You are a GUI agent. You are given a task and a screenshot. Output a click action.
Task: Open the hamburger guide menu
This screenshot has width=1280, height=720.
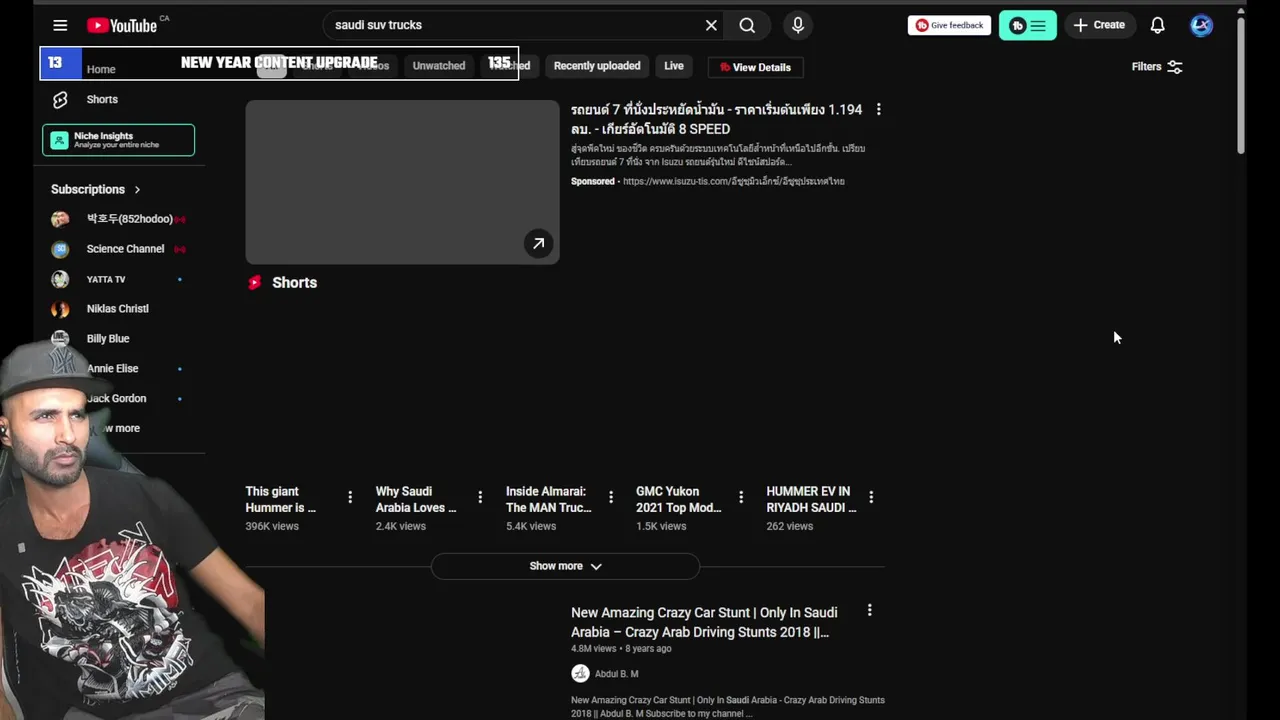[x=60, y=25]
